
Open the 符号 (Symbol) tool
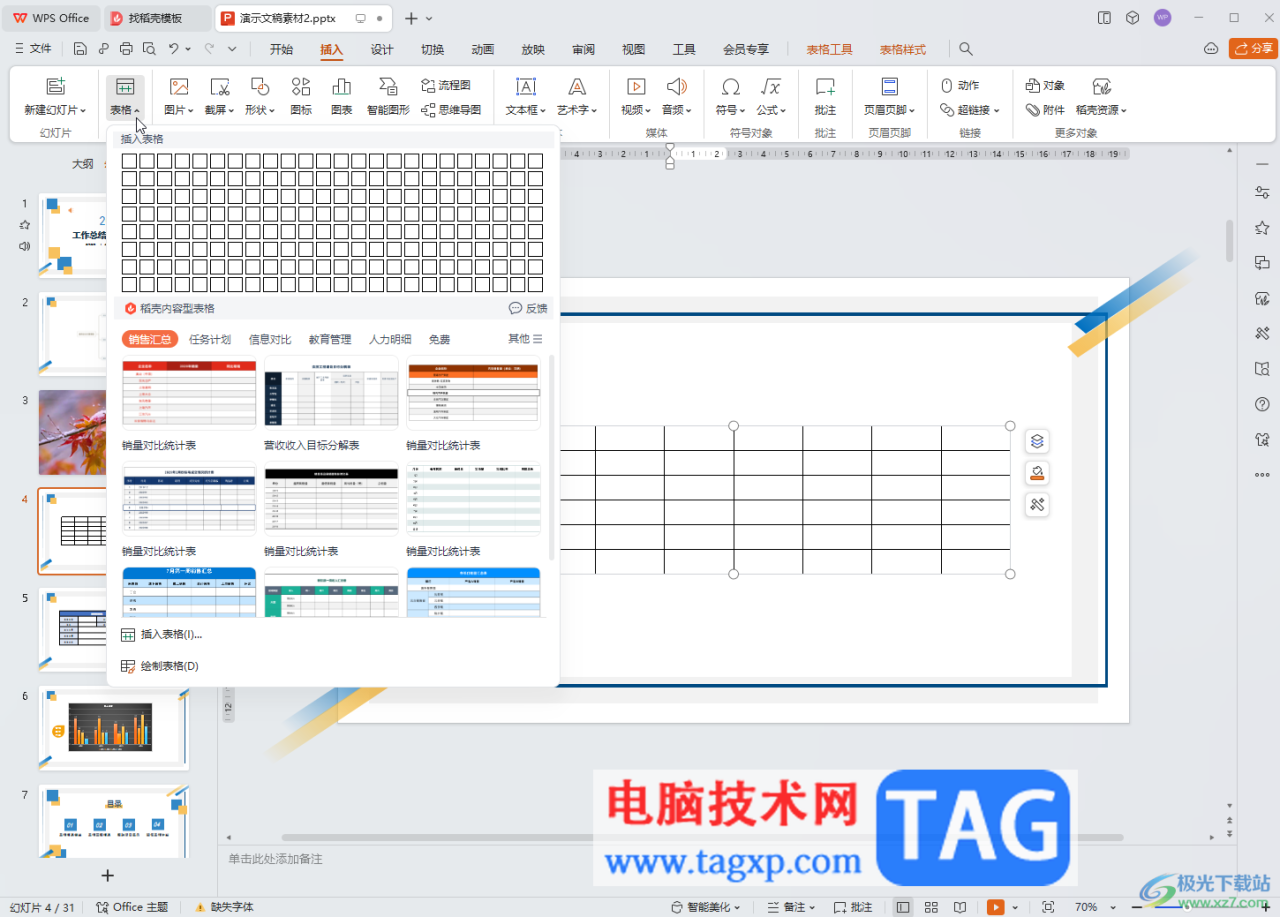(731, 97)
